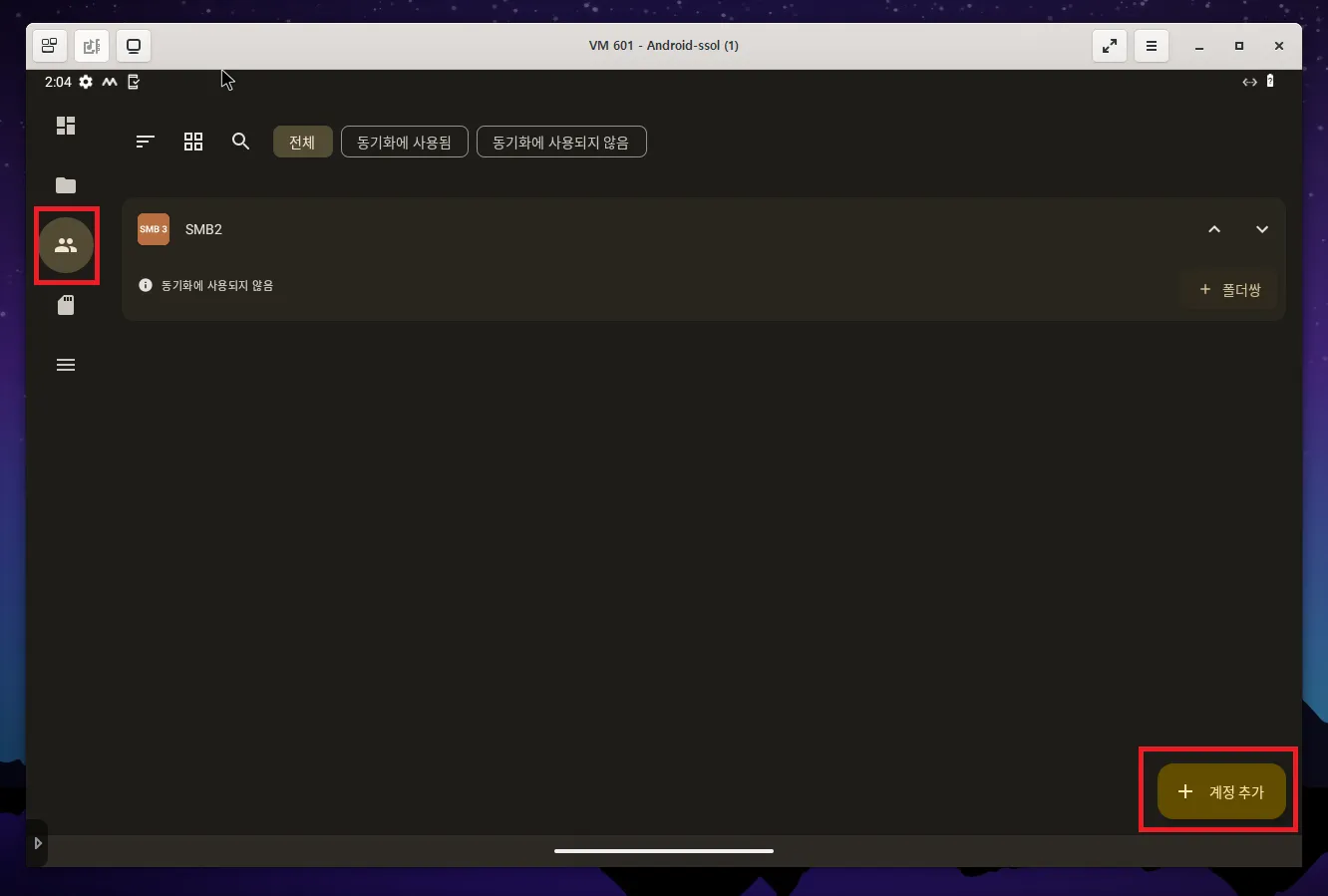Toggle the "동기화에 사용되지 않음" filter chip
This screenshot has width=1328, height=896.
point(561,142)
